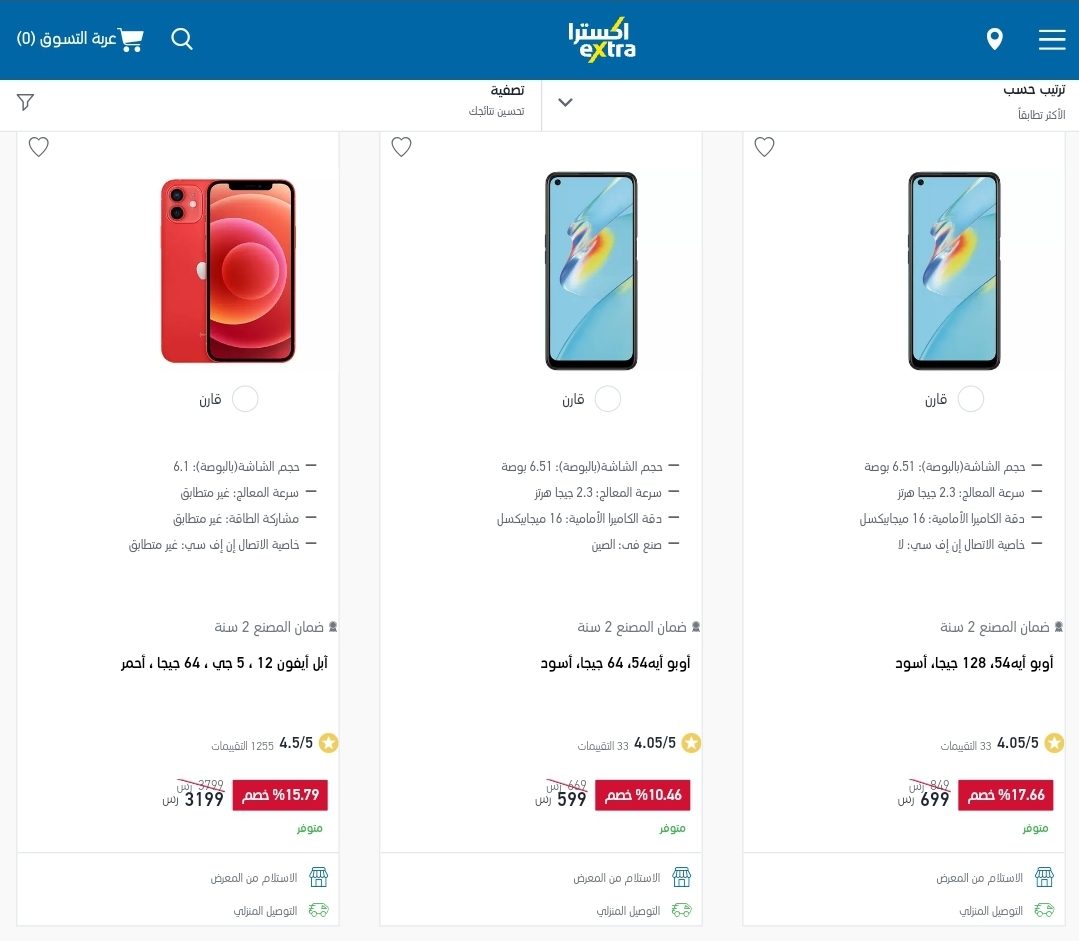Viewport: 1079px width, 941px height.
Task: Favorite the Oppo A54 128GB with heart icon
Action: [765, 147]
